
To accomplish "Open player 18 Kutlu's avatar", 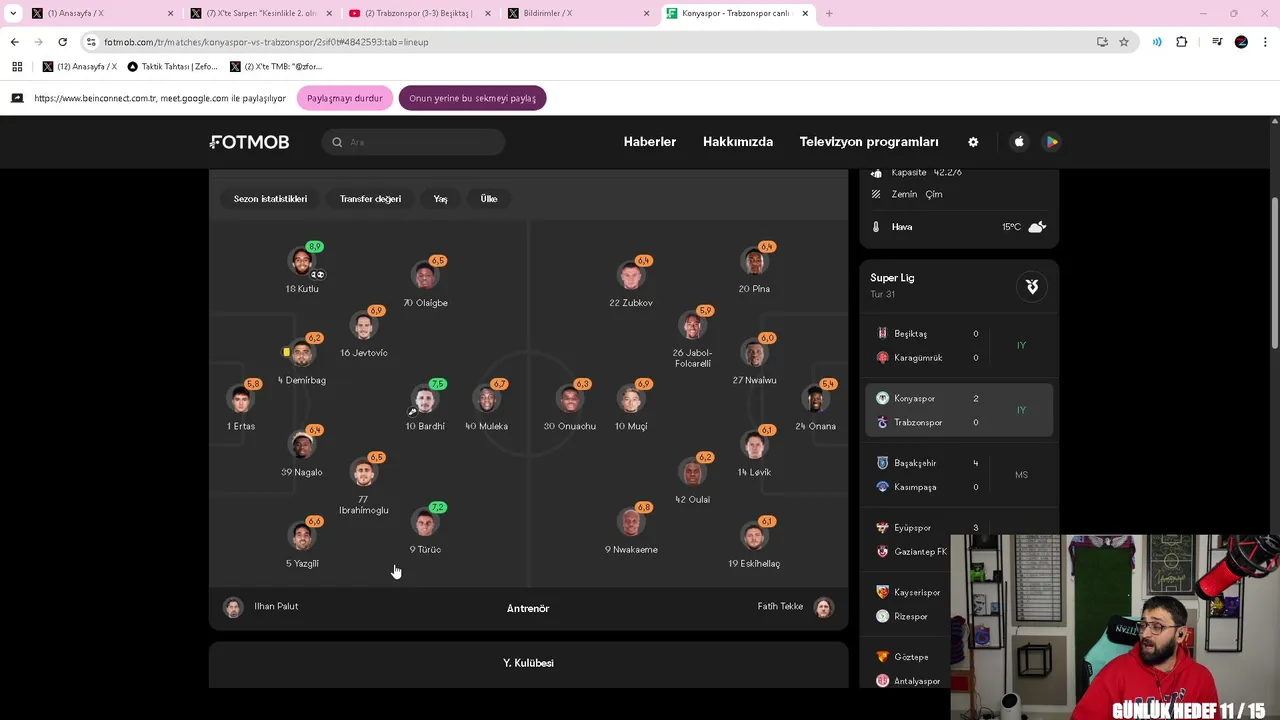I will tap(302, 262).
